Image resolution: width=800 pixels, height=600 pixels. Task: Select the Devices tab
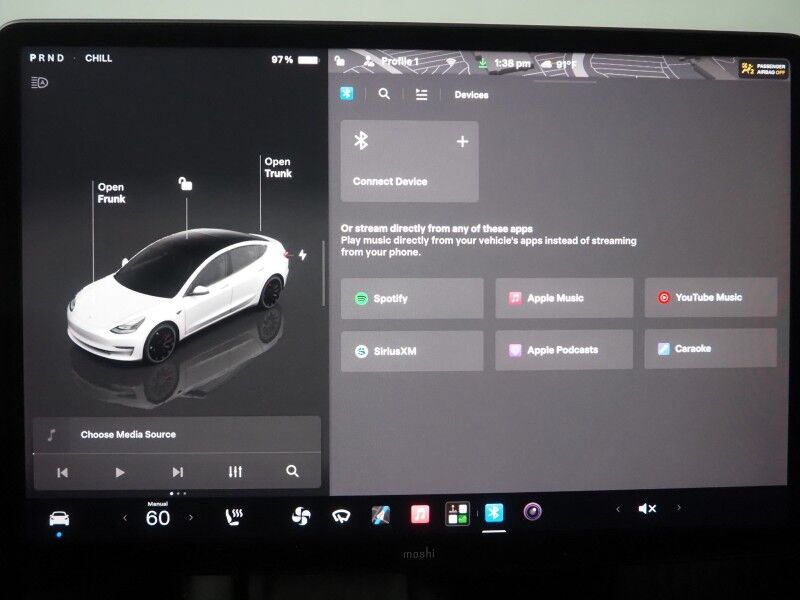pos(471,95)
